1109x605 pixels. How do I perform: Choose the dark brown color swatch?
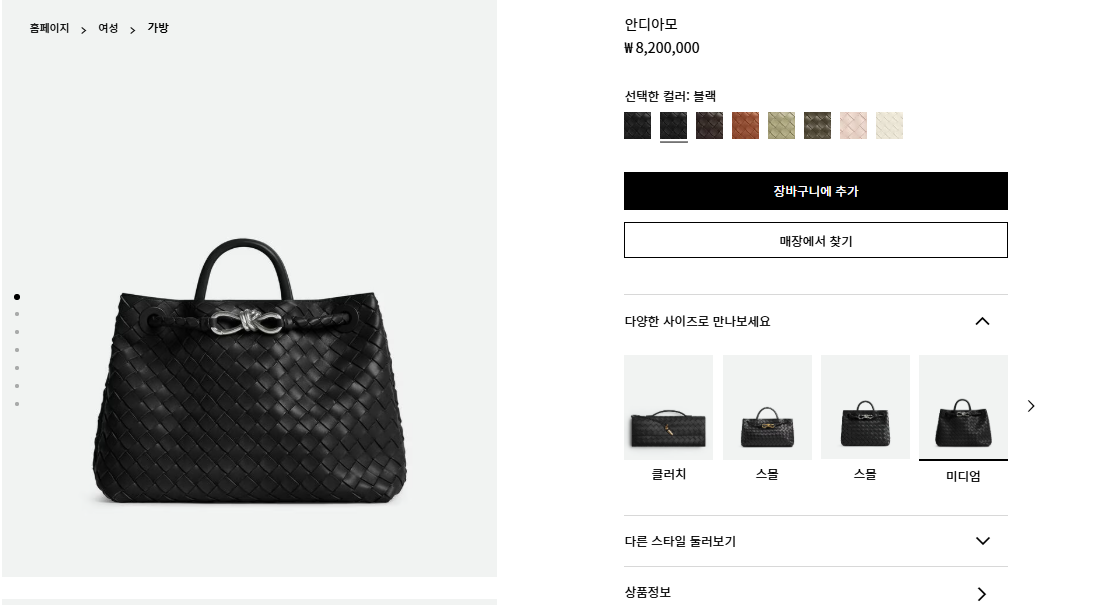(709, 125)
